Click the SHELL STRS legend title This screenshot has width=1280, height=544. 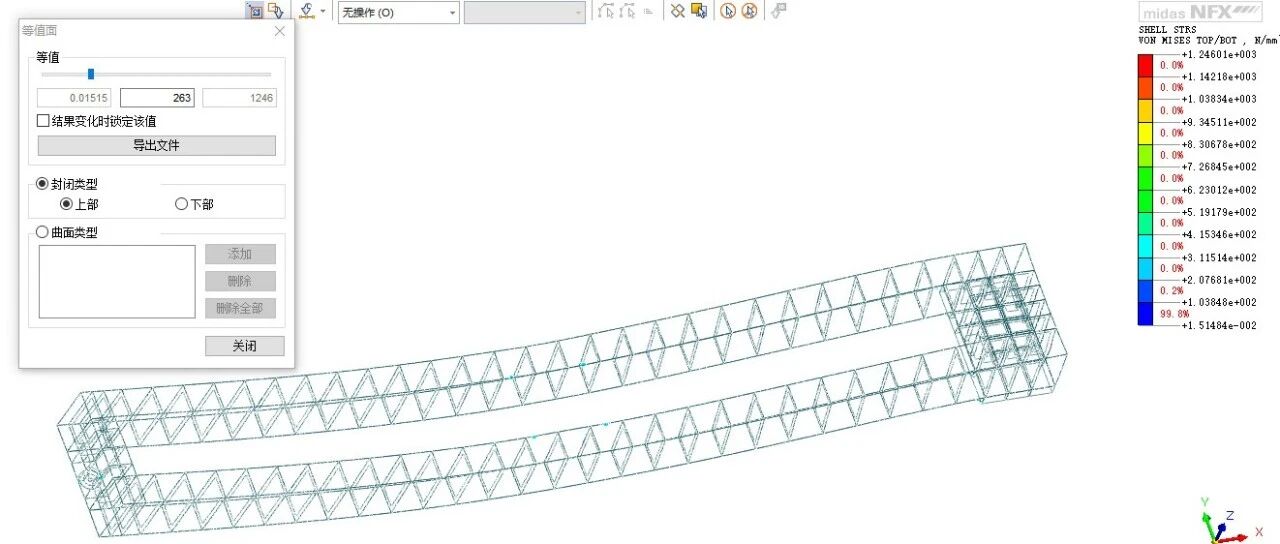tap(1167, 30)
